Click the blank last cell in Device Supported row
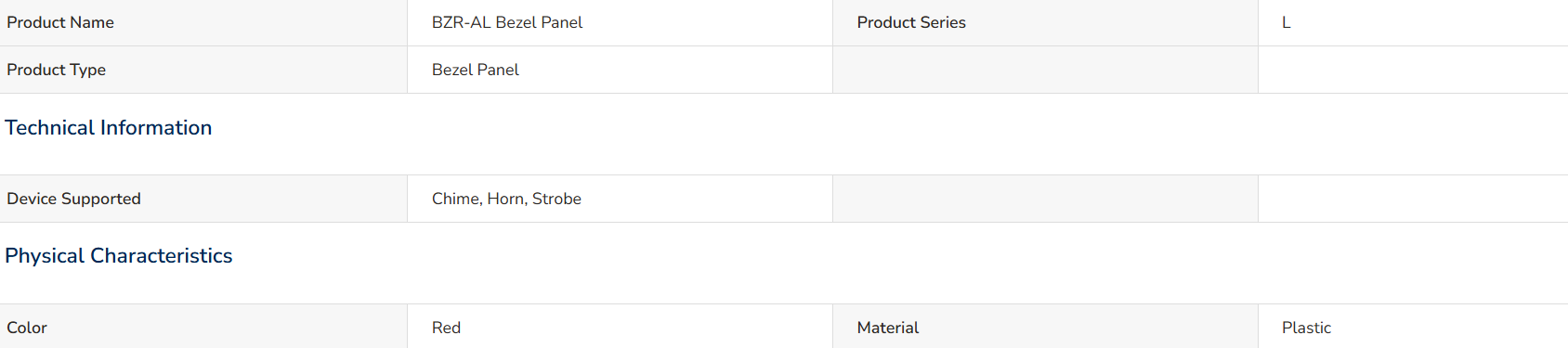 1413,199
